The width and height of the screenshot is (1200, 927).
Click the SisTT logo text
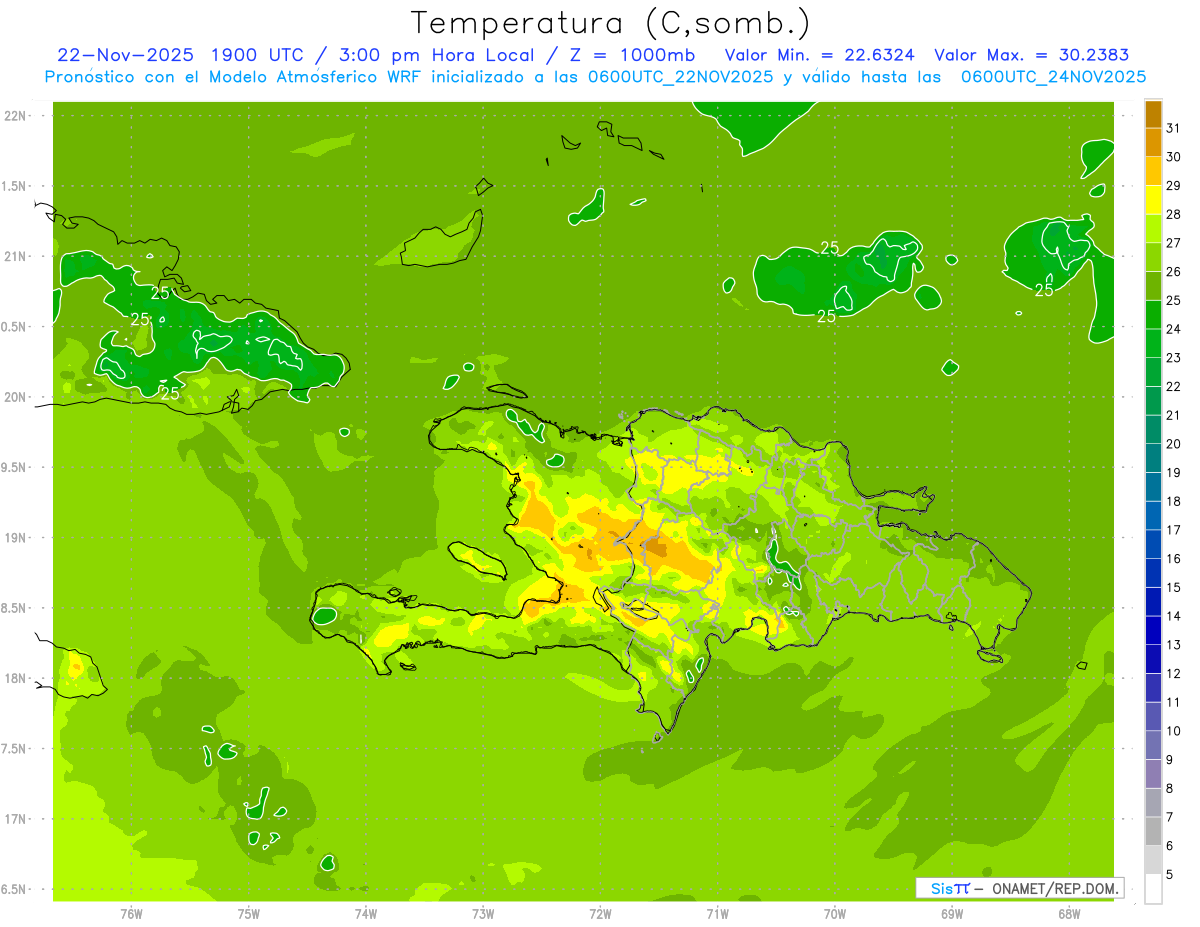[950, 888]
